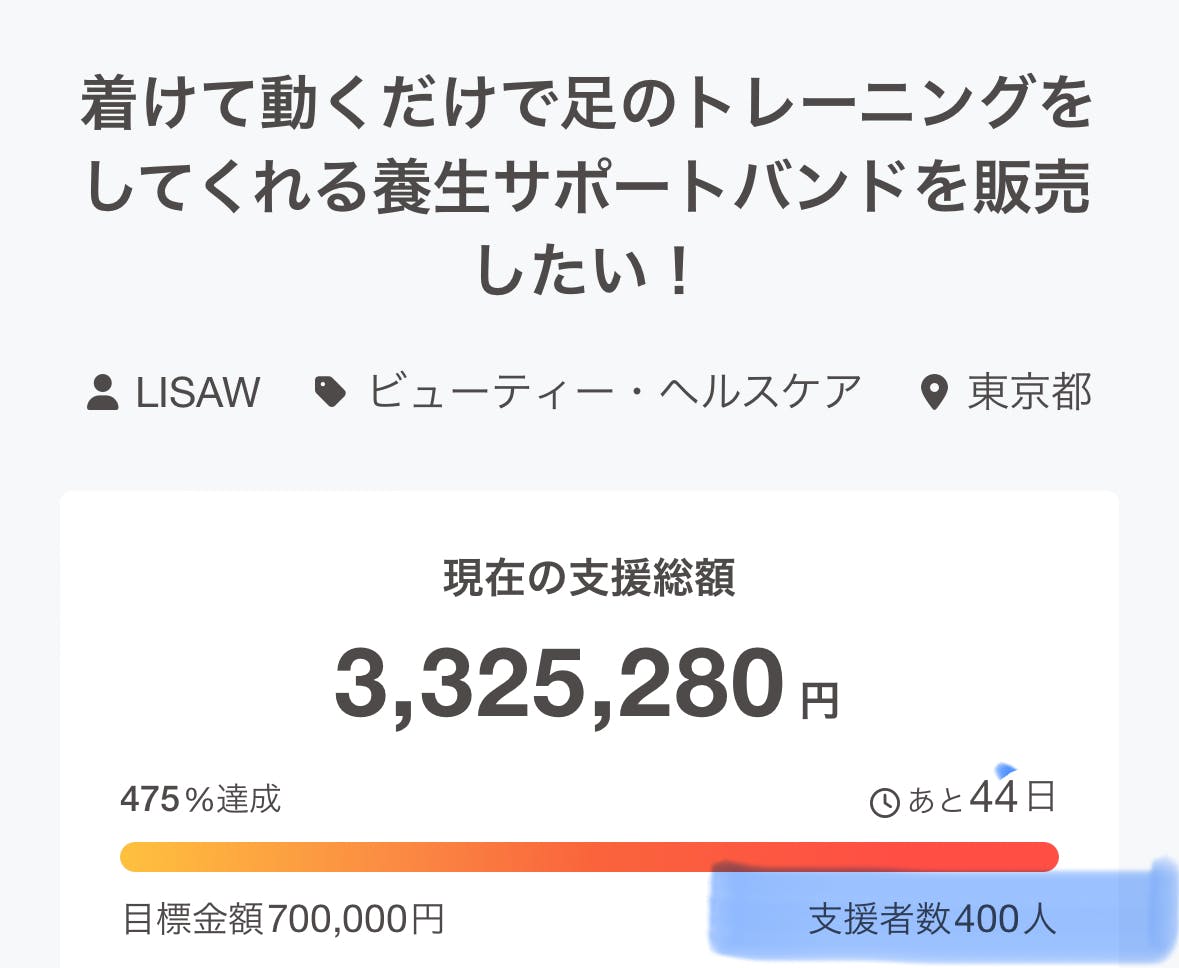Click the あと44日 remaining days text

click(980, 800)
